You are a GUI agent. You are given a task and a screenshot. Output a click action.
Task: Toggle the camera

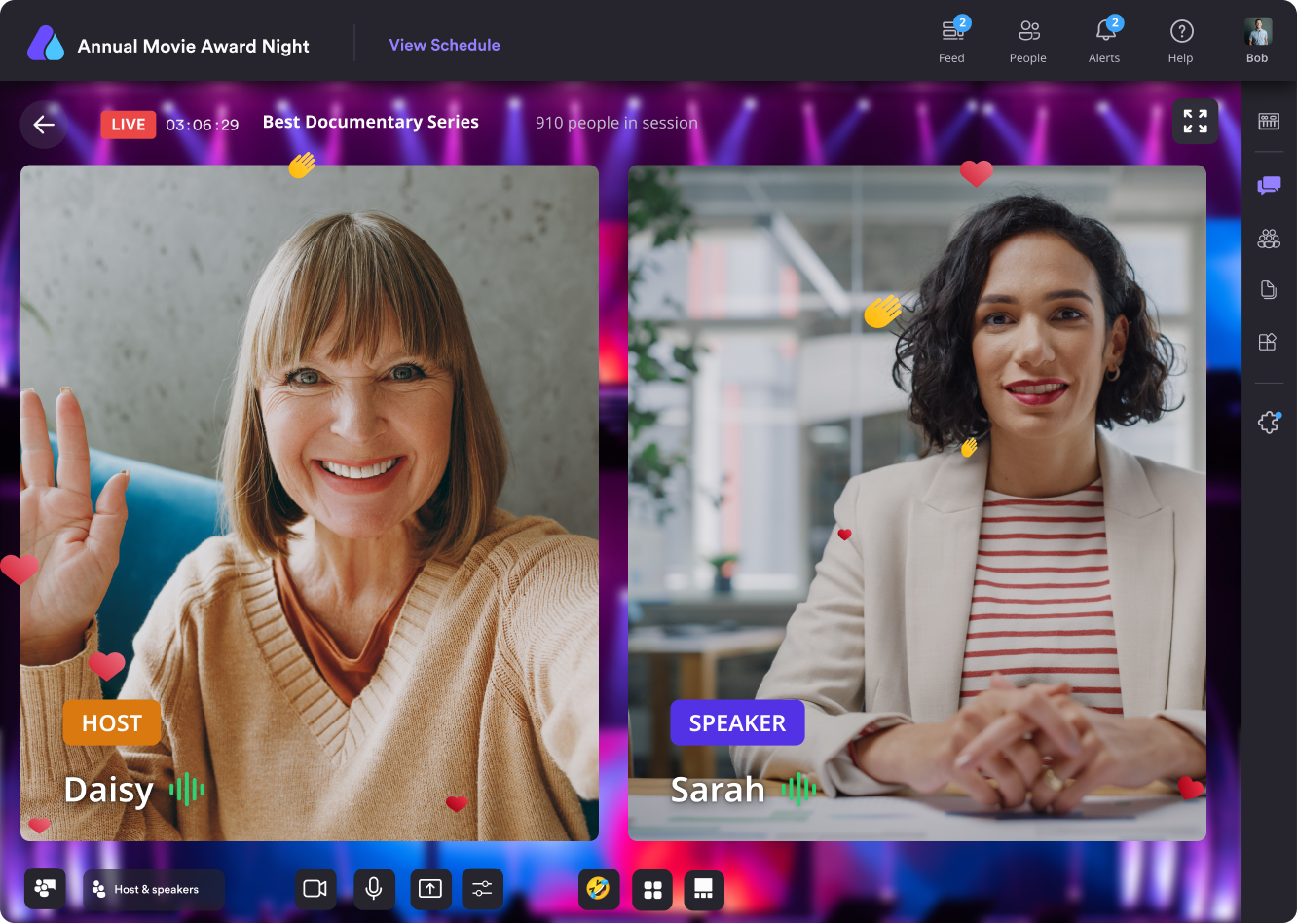[315, 889]
